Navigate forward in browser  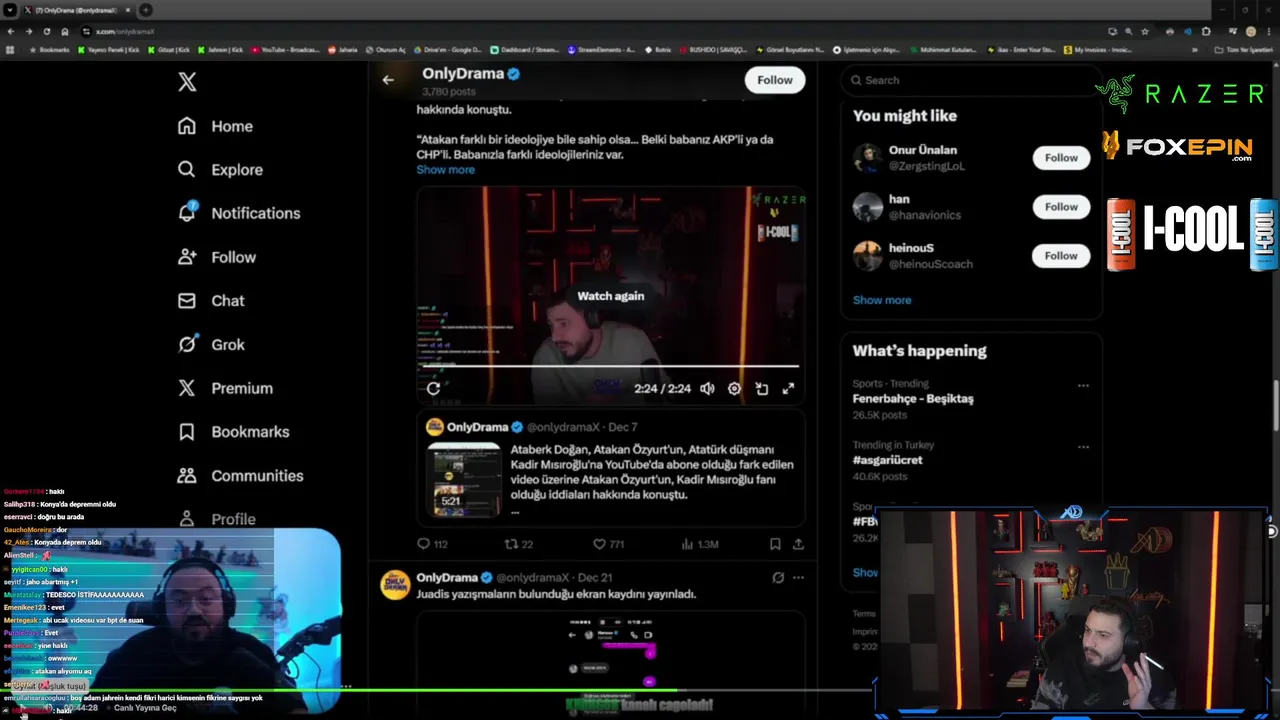click(28, 31)
